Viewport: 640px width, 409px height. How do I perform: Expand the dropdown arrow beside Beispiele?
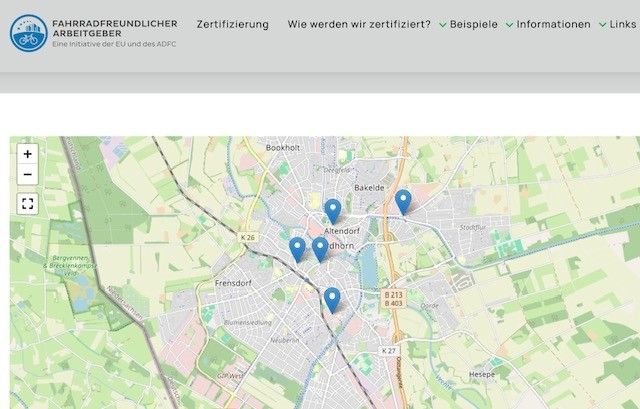click(443, 25)
